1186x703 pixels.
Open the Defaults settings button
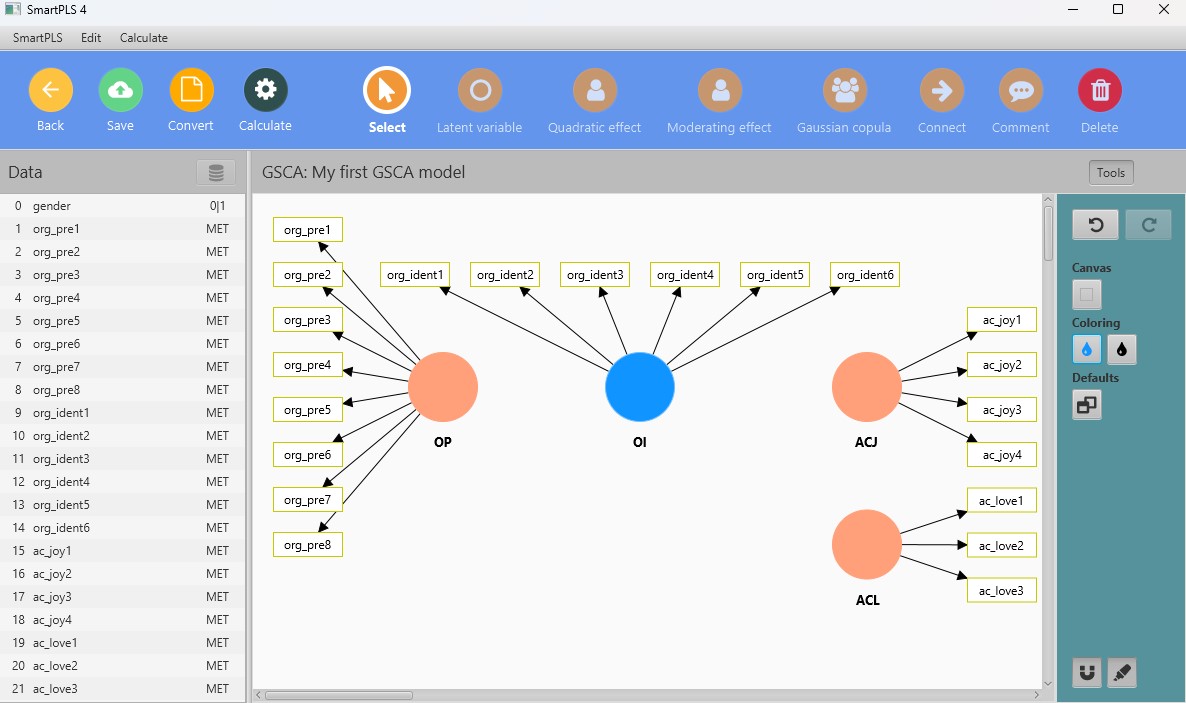(1087, 405)
